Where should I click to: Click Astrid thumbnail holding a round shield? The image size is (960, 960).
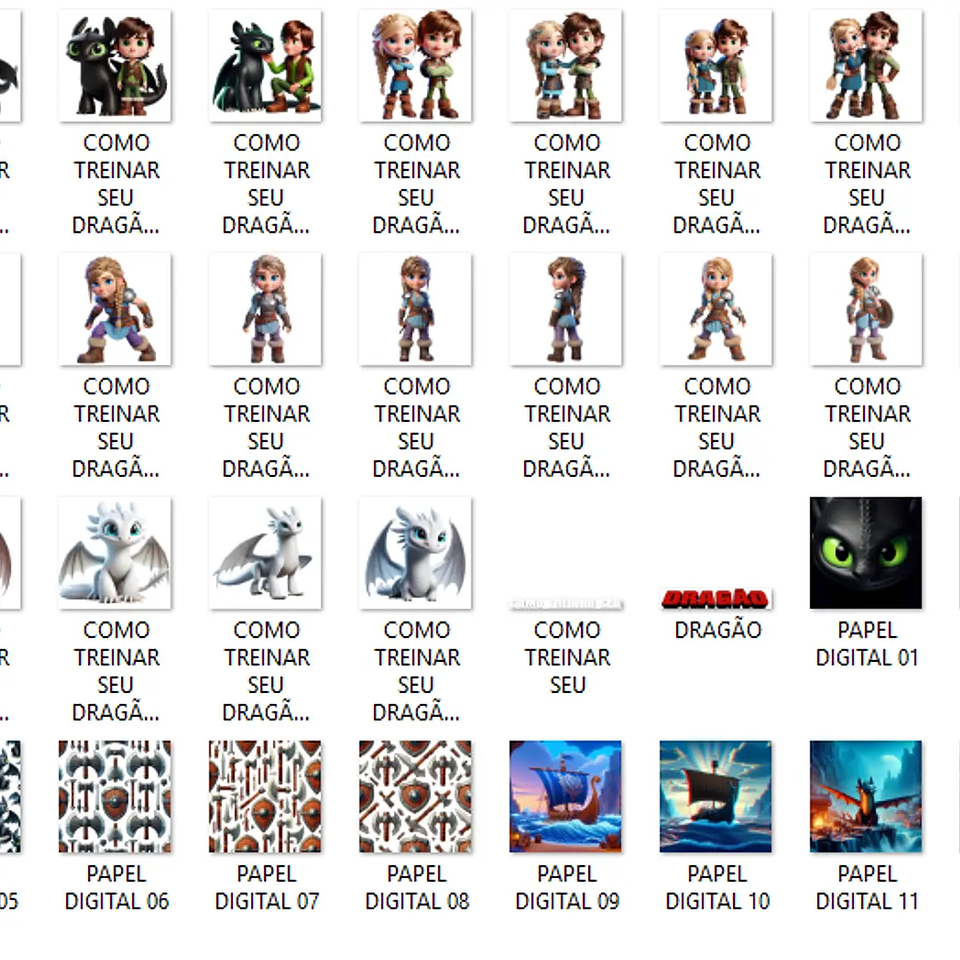pyautogui.click(x=866, y=308)
